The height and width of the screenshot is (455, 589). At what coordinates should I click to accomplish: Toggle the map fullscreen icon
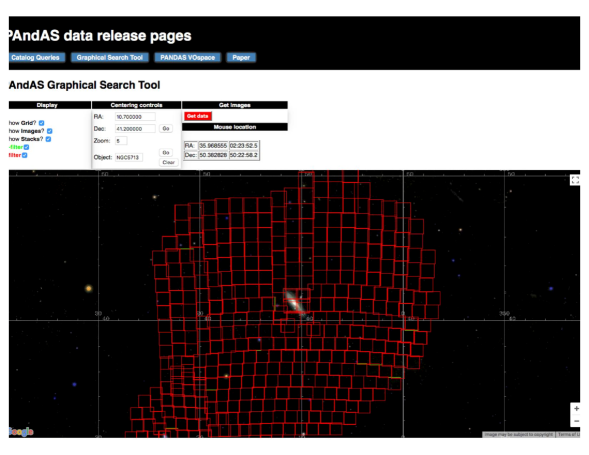575,180
